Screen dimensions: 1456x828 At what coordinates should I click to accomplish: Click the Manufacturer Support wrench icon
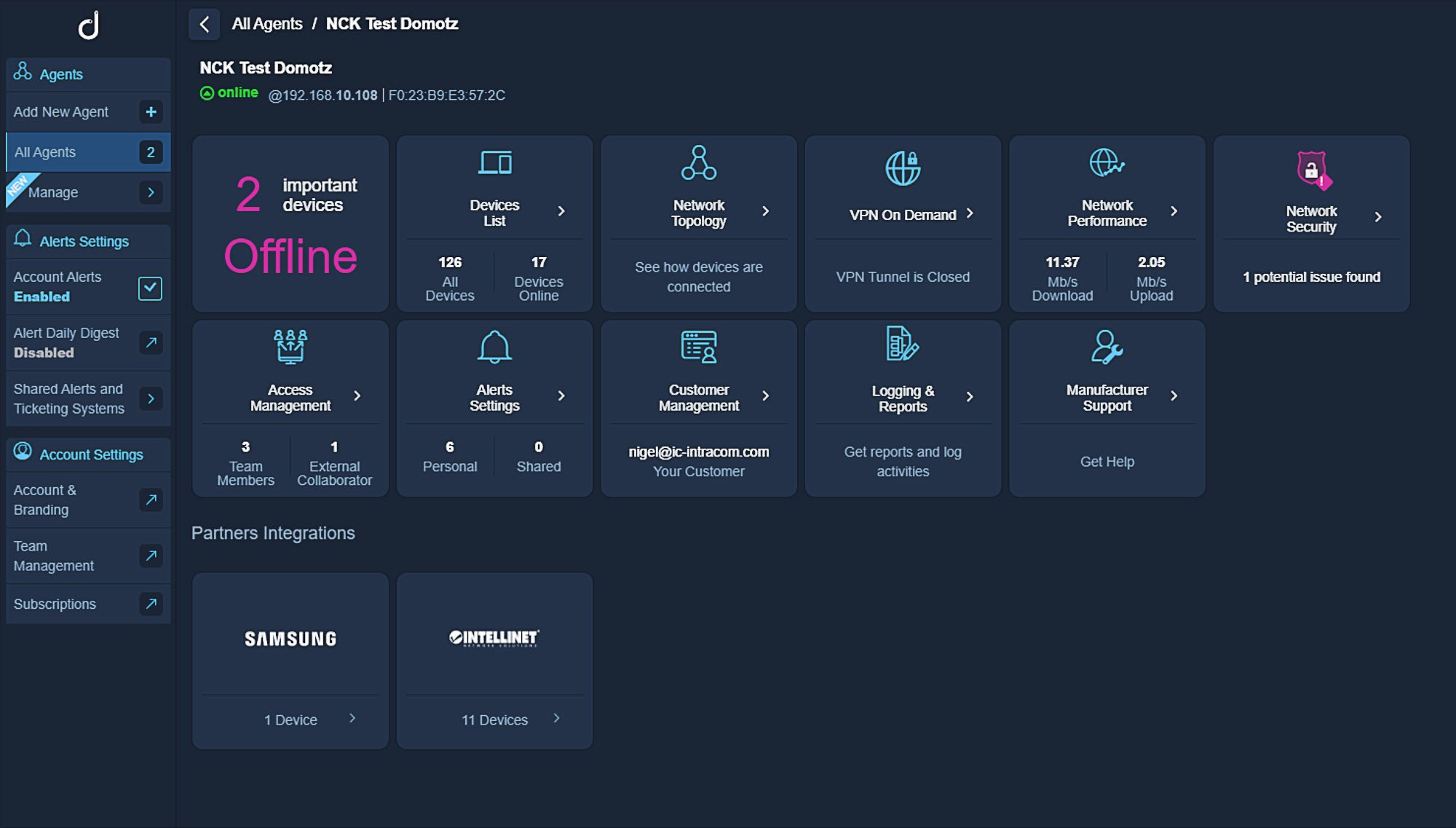click(1107, 347)
